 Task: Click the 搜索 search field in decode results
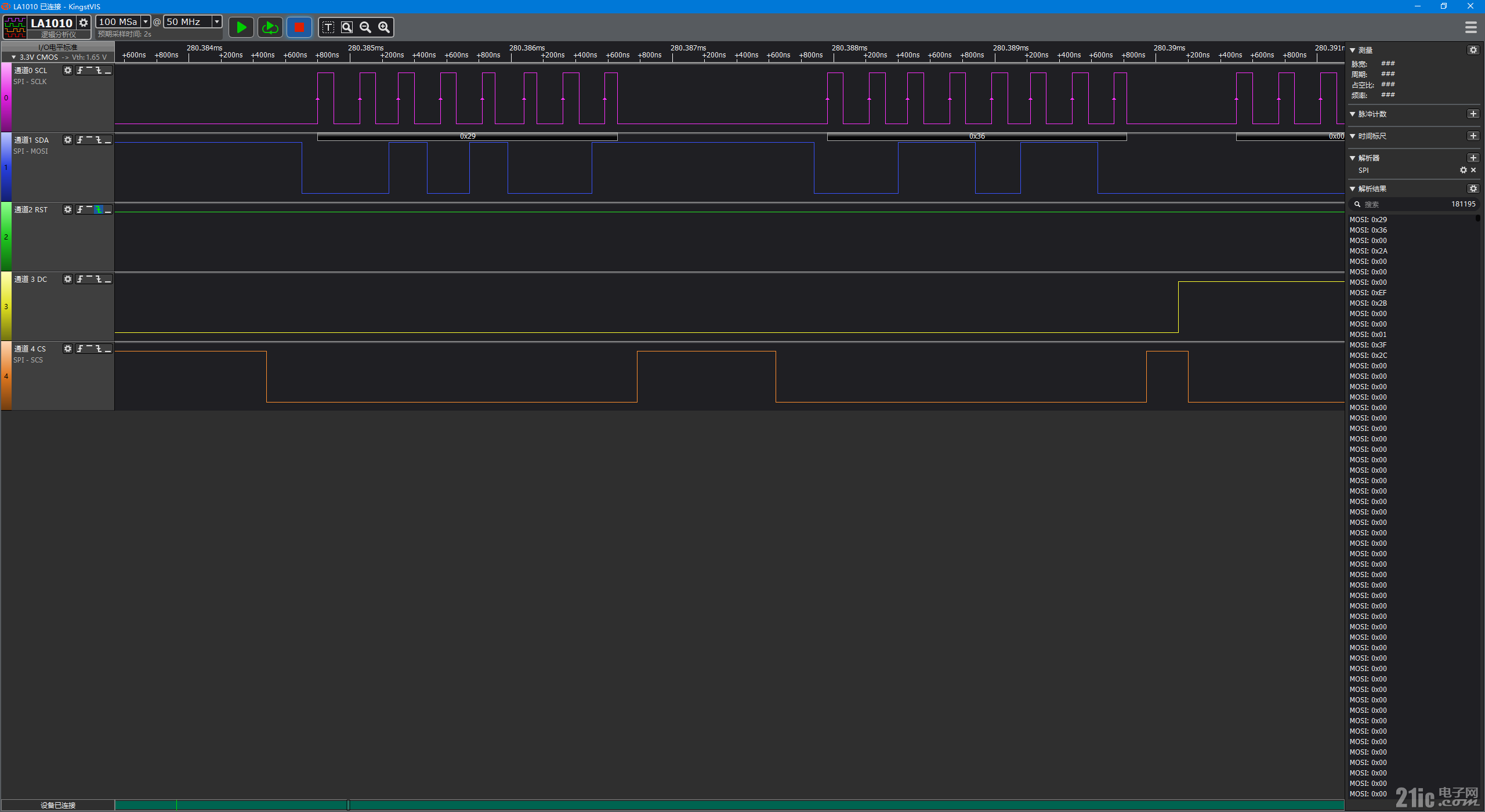(1414, 204)
